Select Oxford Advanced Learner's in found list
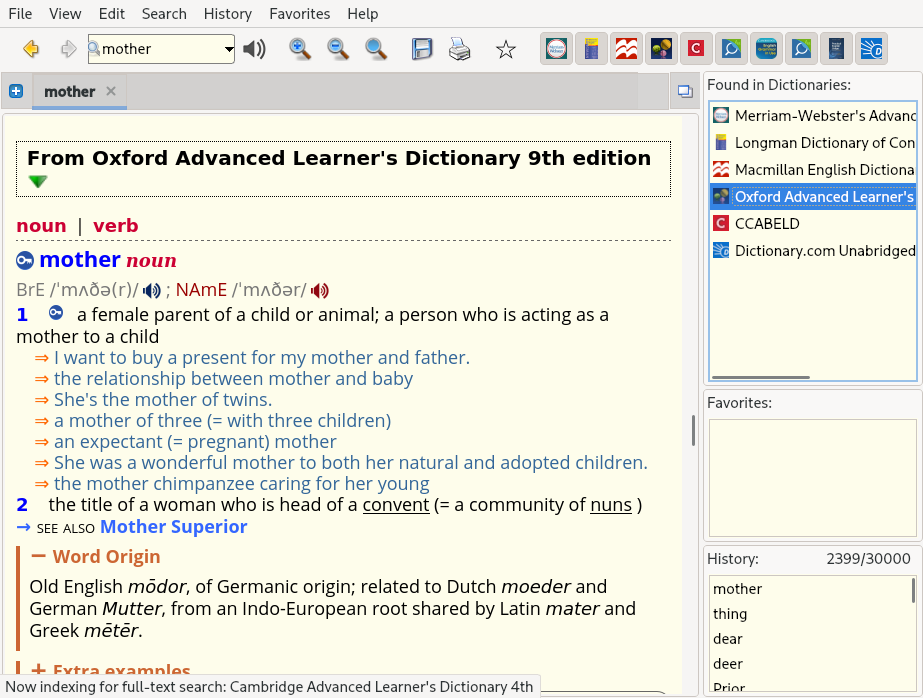The height and width of the screenshot is (698, 923). click(814, 197)
